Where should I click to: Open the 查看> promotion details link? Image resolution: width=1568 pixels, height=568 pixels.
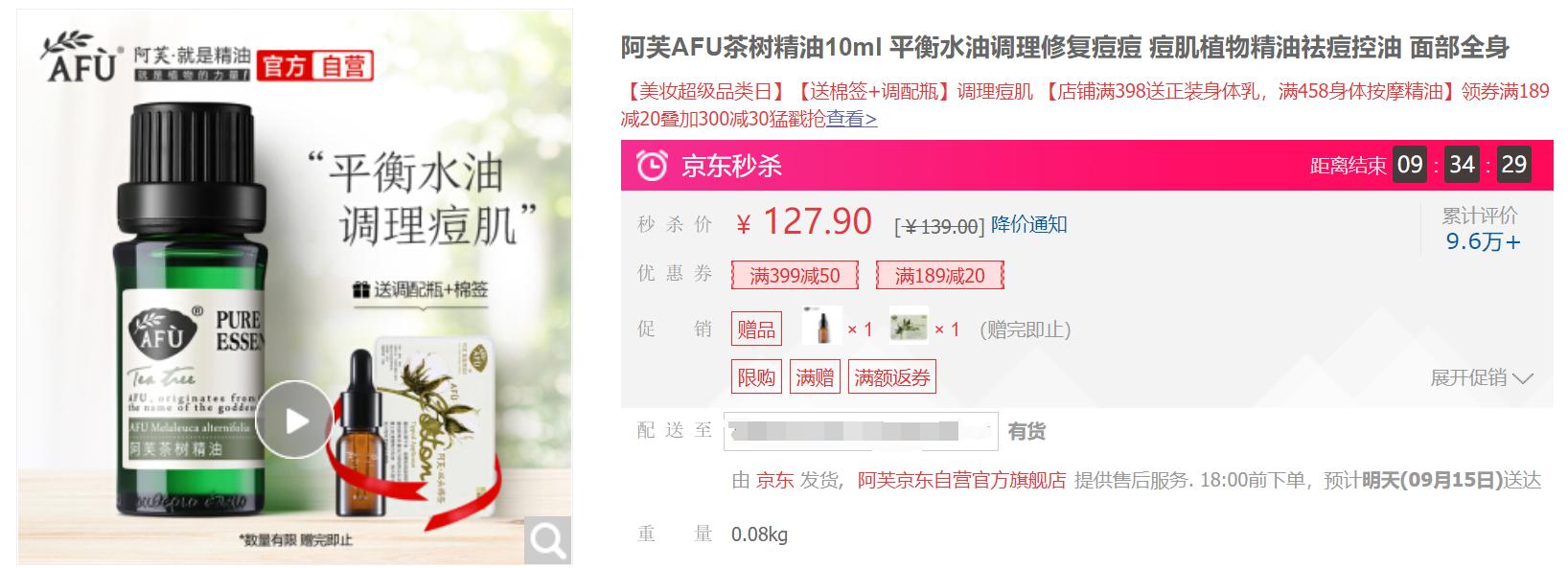pyautogui.click(x=852, y=119)
